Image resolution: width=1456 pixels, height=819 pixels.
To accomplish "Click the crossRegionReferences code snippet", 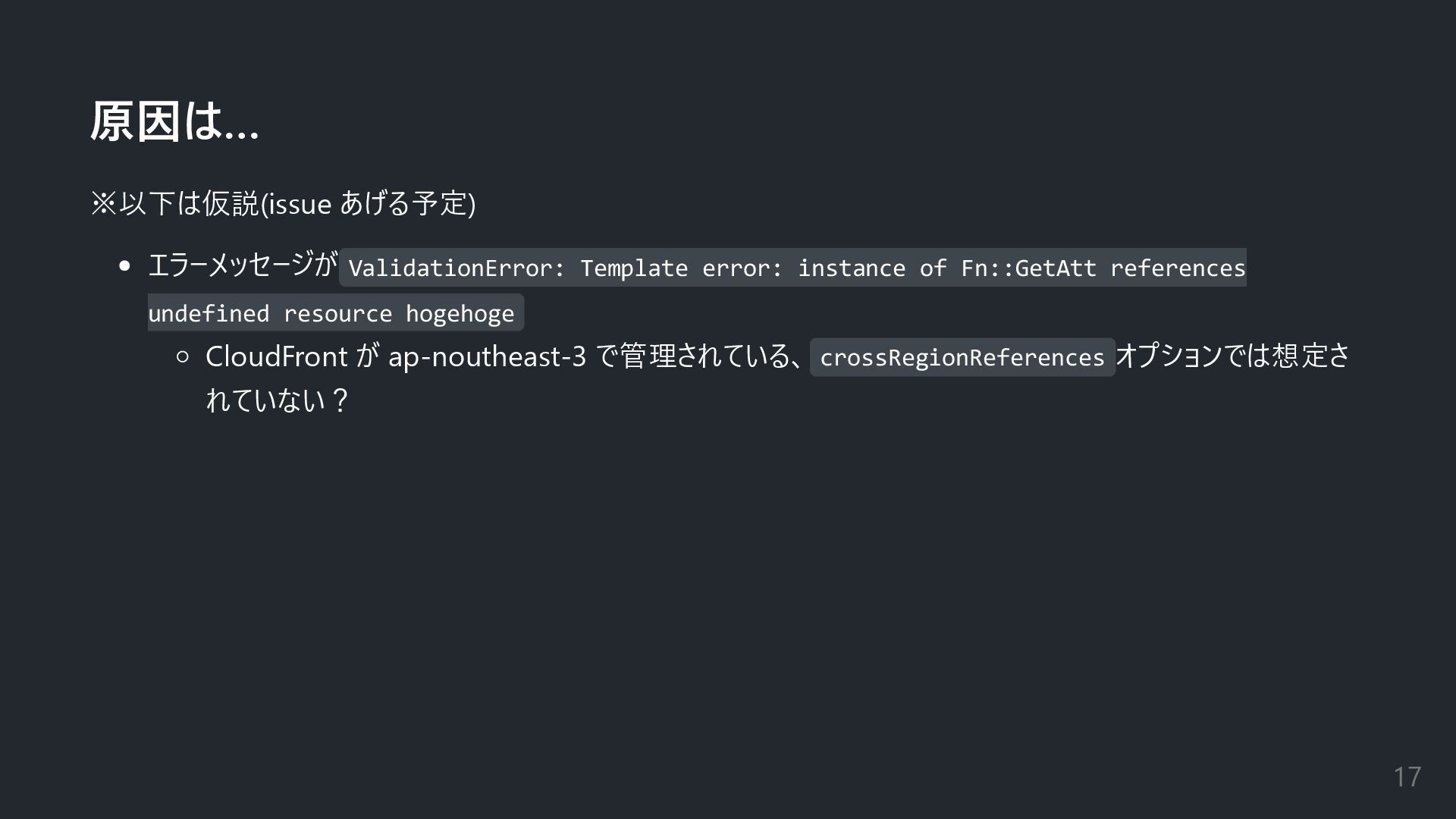I will [x=962, y=357].
